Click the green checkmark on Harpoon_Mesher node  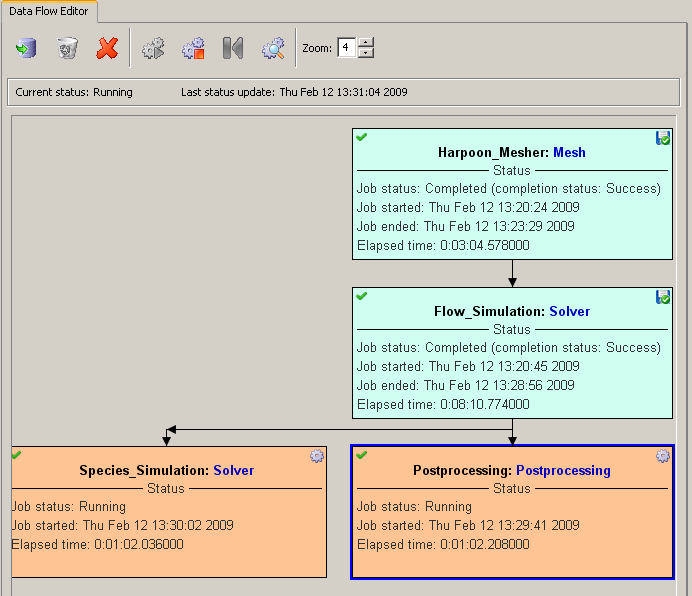[x=361, y=137]
